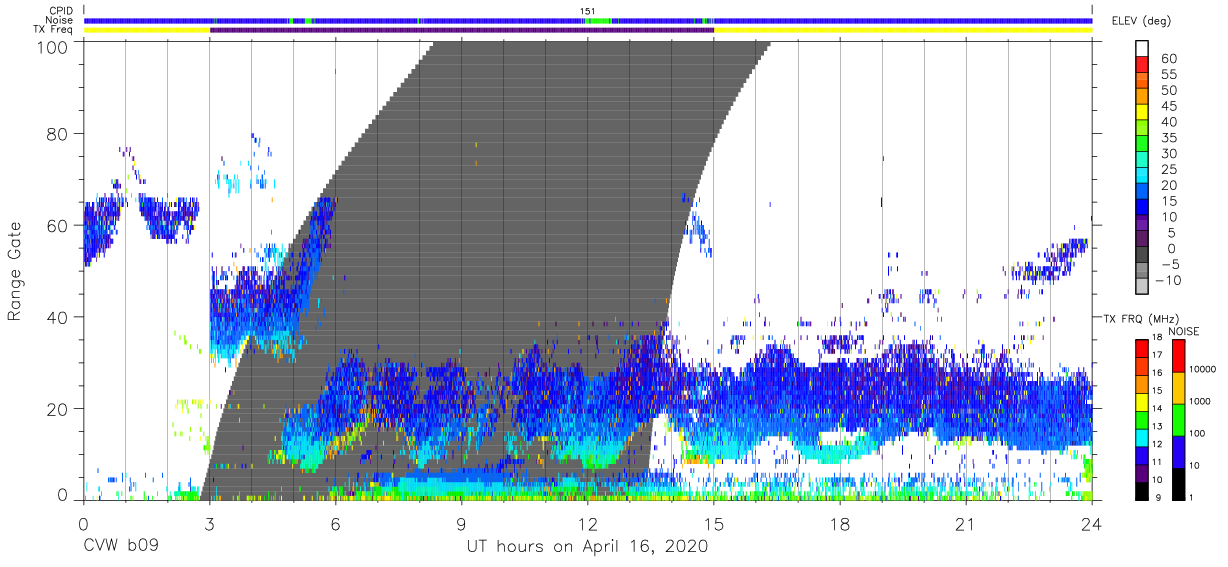Click the 'UT hours on April 16, 2020' title

(x=588, y=547)
